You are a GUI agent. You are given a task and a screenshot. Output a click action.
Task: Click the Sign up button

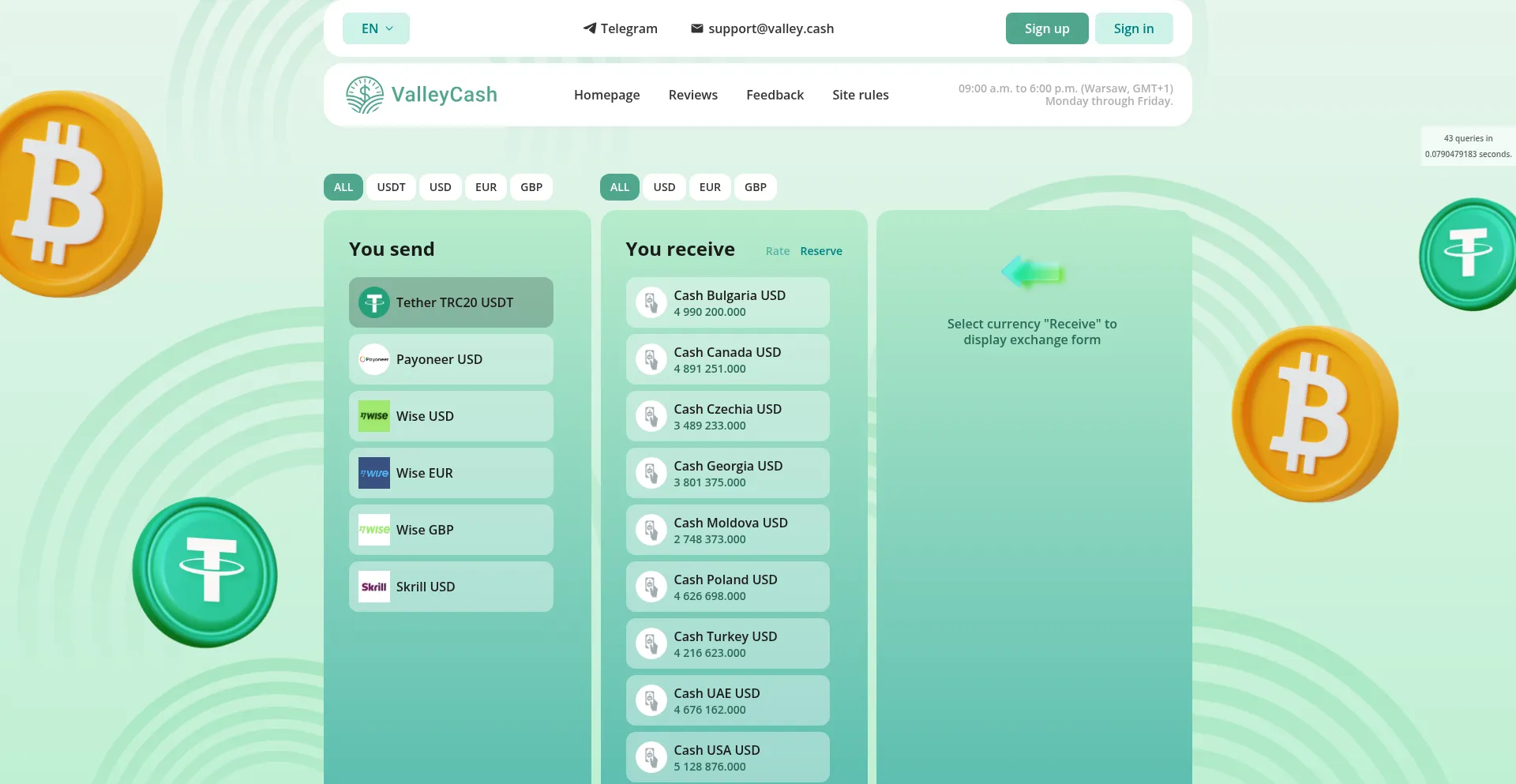[1047, 28]
